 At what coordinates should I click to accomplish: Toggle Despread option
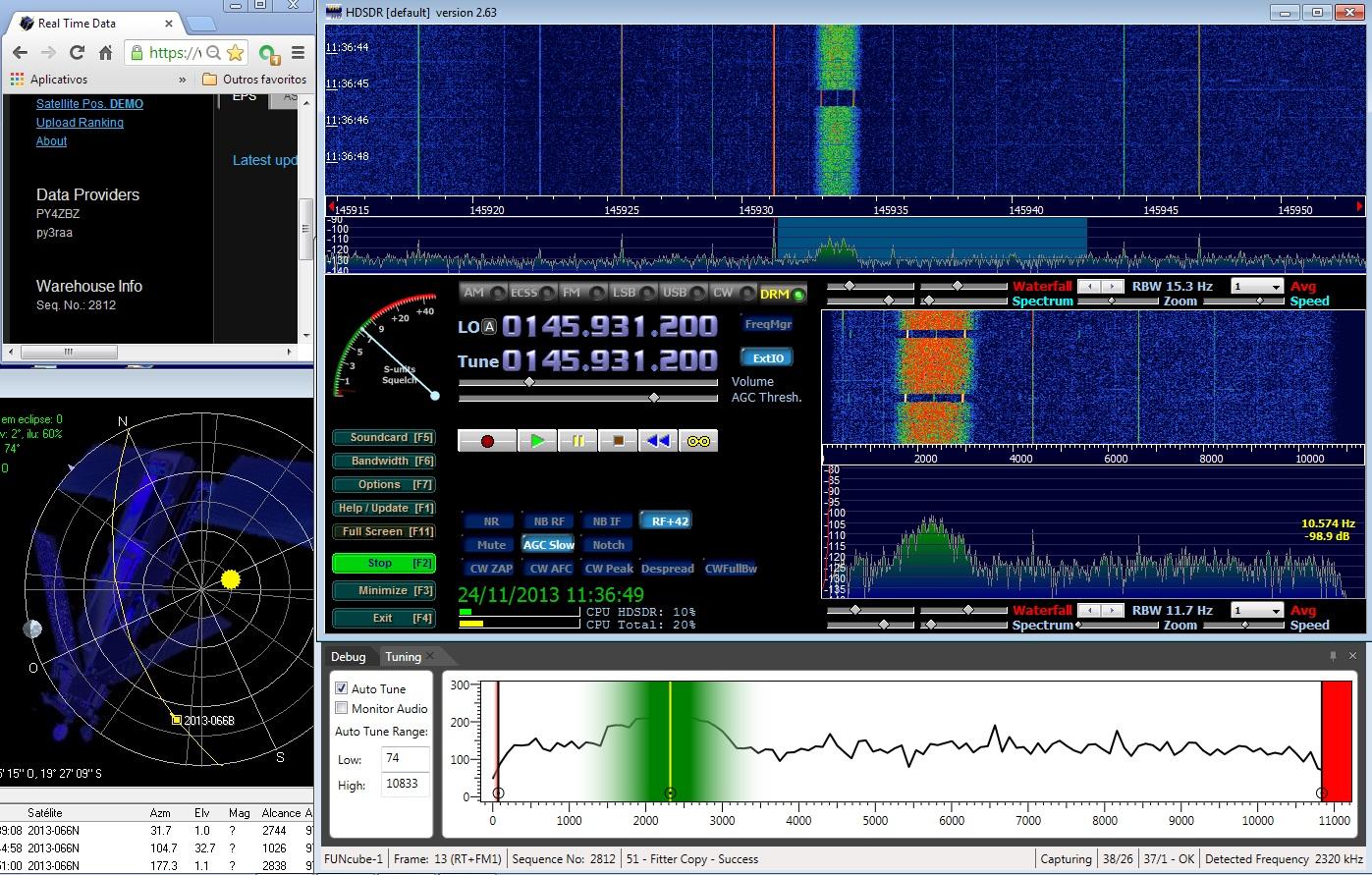(668, 569)
